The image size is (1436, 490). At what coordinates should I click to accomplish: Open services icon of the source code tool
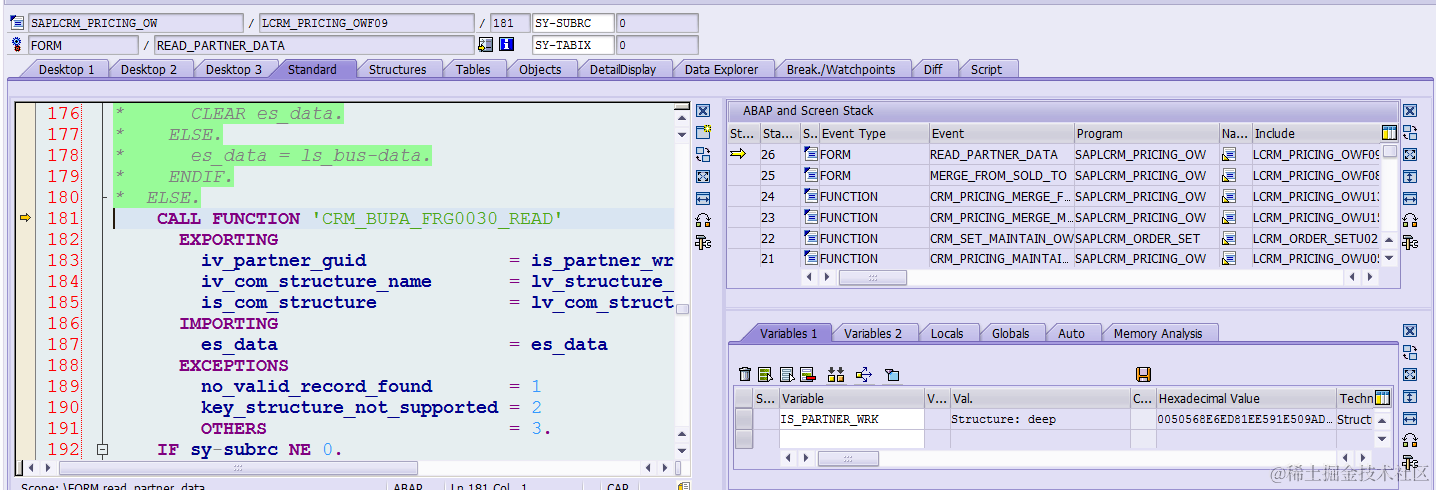tap(703, 220)
